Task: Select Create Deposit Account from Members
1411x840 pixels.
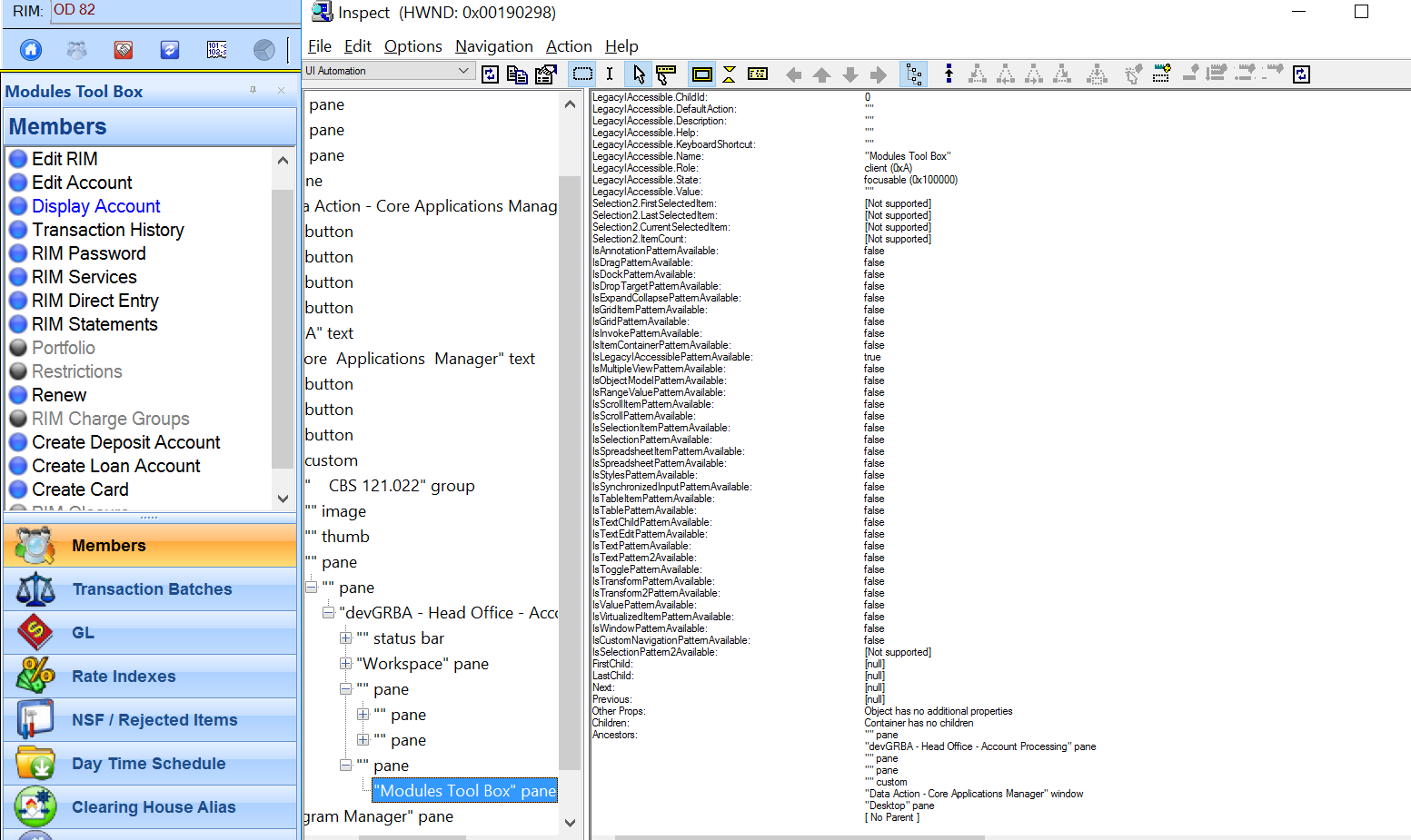Action: click(126, 442)
